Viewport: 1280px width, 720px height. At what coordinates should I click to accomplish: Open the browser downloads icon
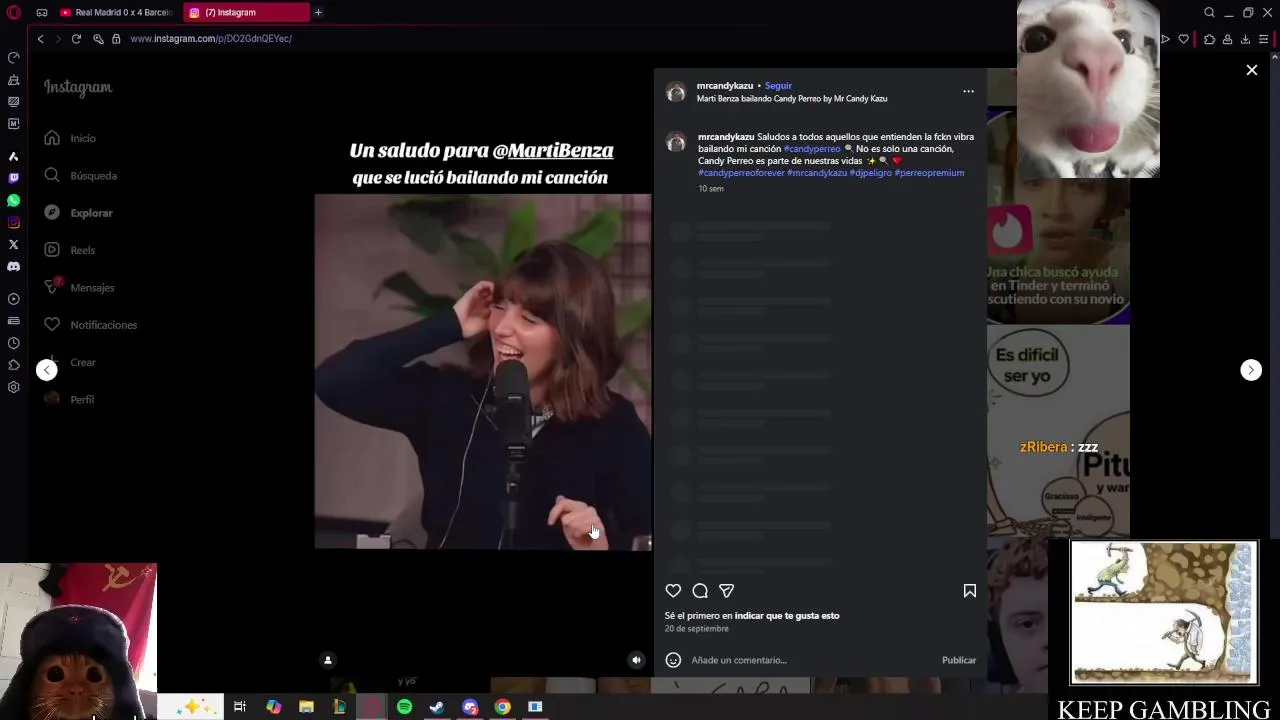(1245, 39)
